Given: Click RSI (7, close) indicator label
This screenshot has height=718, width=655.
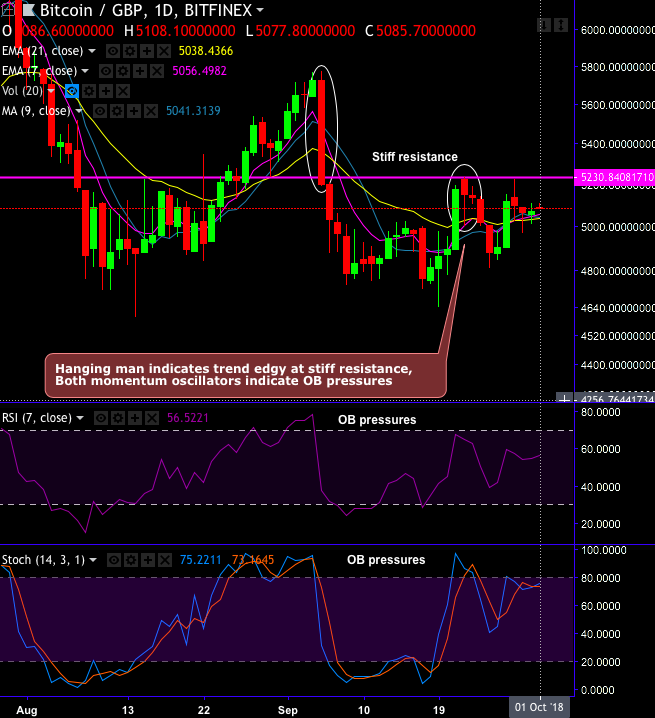Looking at the screenshot, I should coord(37,418).
